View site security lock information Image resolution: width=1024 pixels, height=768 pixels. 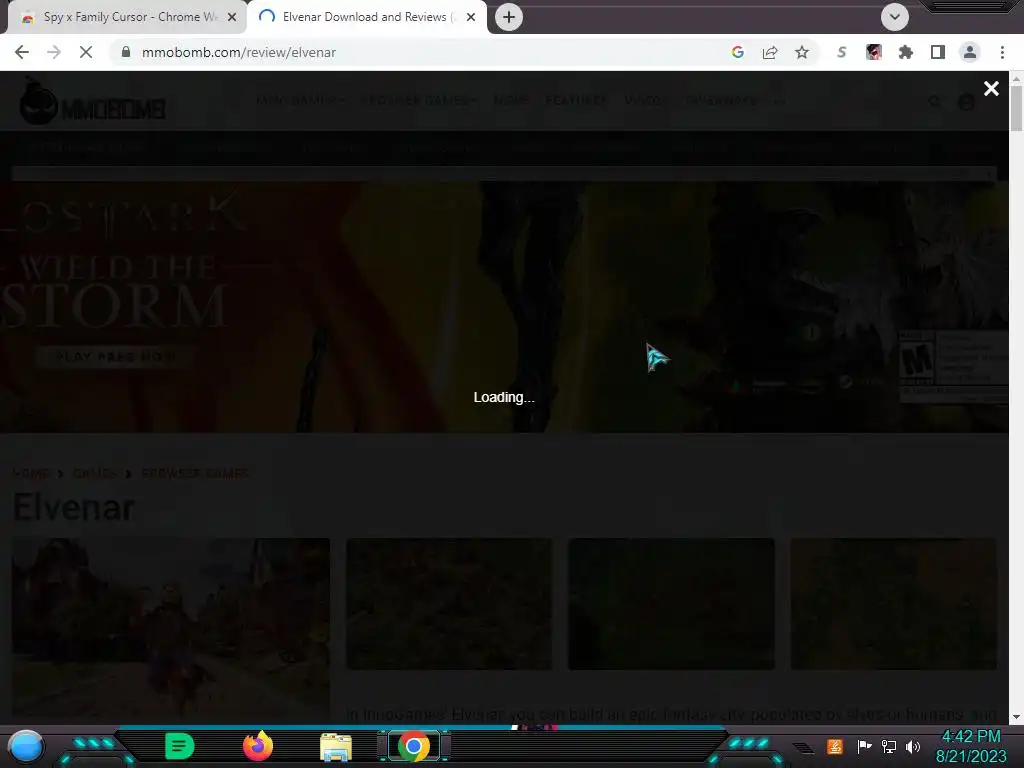click(x=126, y=52)
